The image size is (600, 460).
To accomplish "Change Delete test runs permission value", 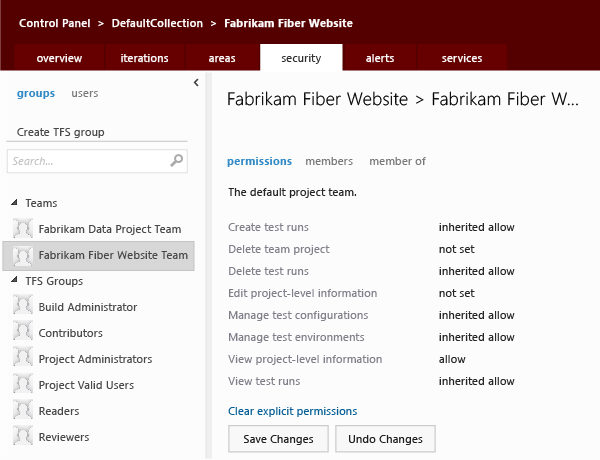I will pyautogui.click(x=476, y=271).
